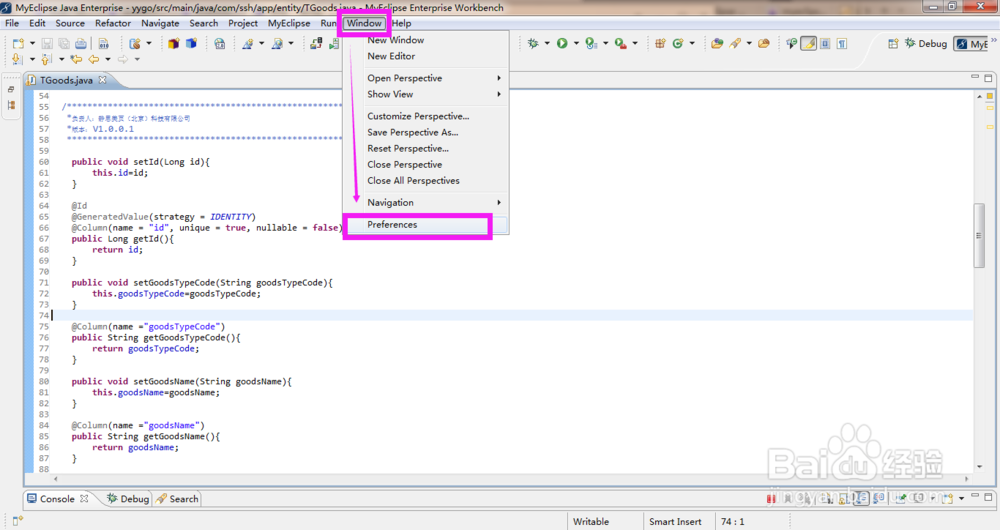Close the TGoods.java editor tab
Screen dimensions: 1000x530
point(102,80)
